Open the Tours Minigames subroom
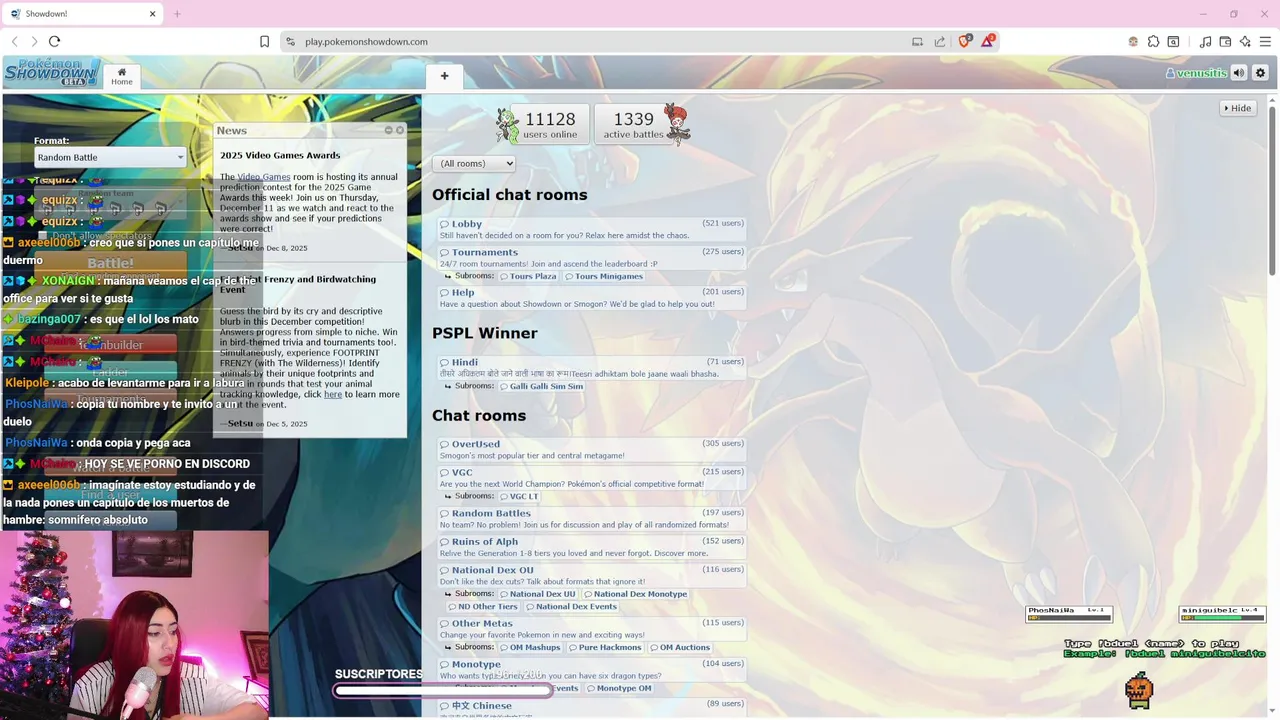The height and width of the screenshot is (720, 1280). tap(604, 276)
